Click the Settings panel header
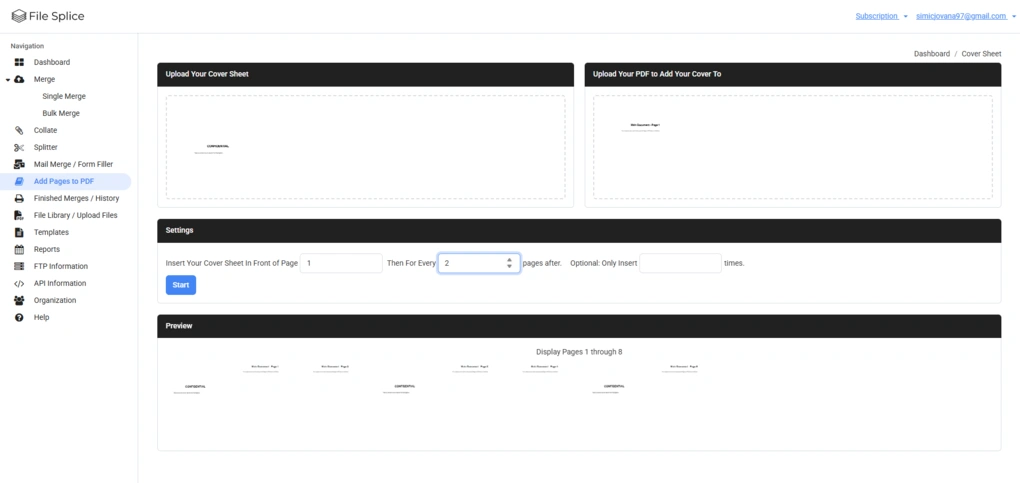The height and width of the screenshot is (483, 1020). click(x=579, y=230)
